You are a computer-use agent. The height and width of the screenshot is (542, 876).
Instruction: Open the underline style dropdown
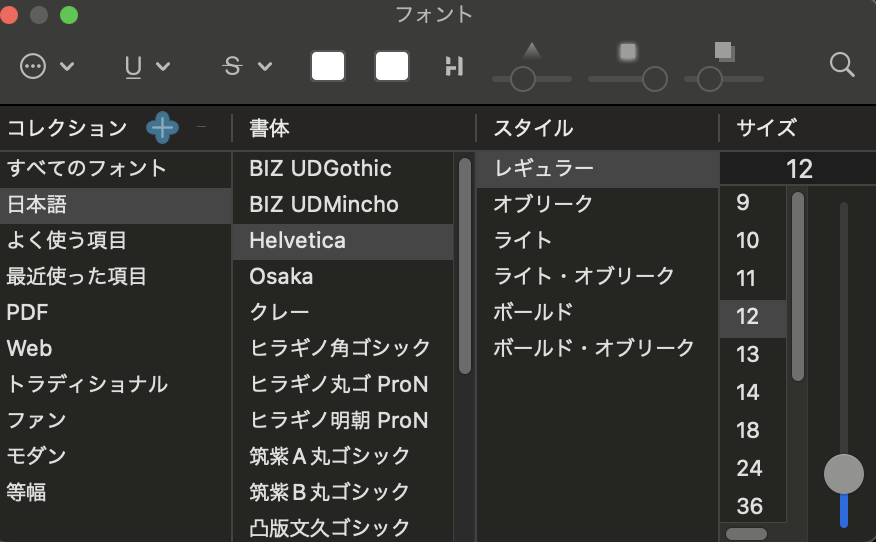coord(147,66)
